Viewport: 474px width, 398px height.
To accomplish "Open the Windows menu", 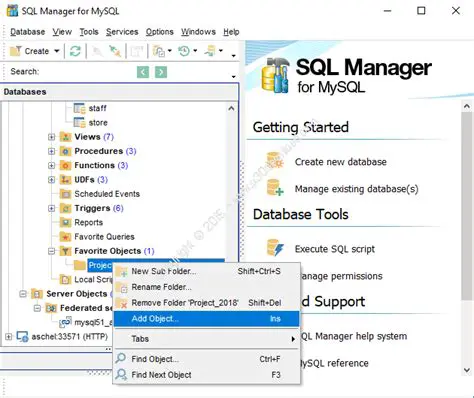I will point(198,32).
